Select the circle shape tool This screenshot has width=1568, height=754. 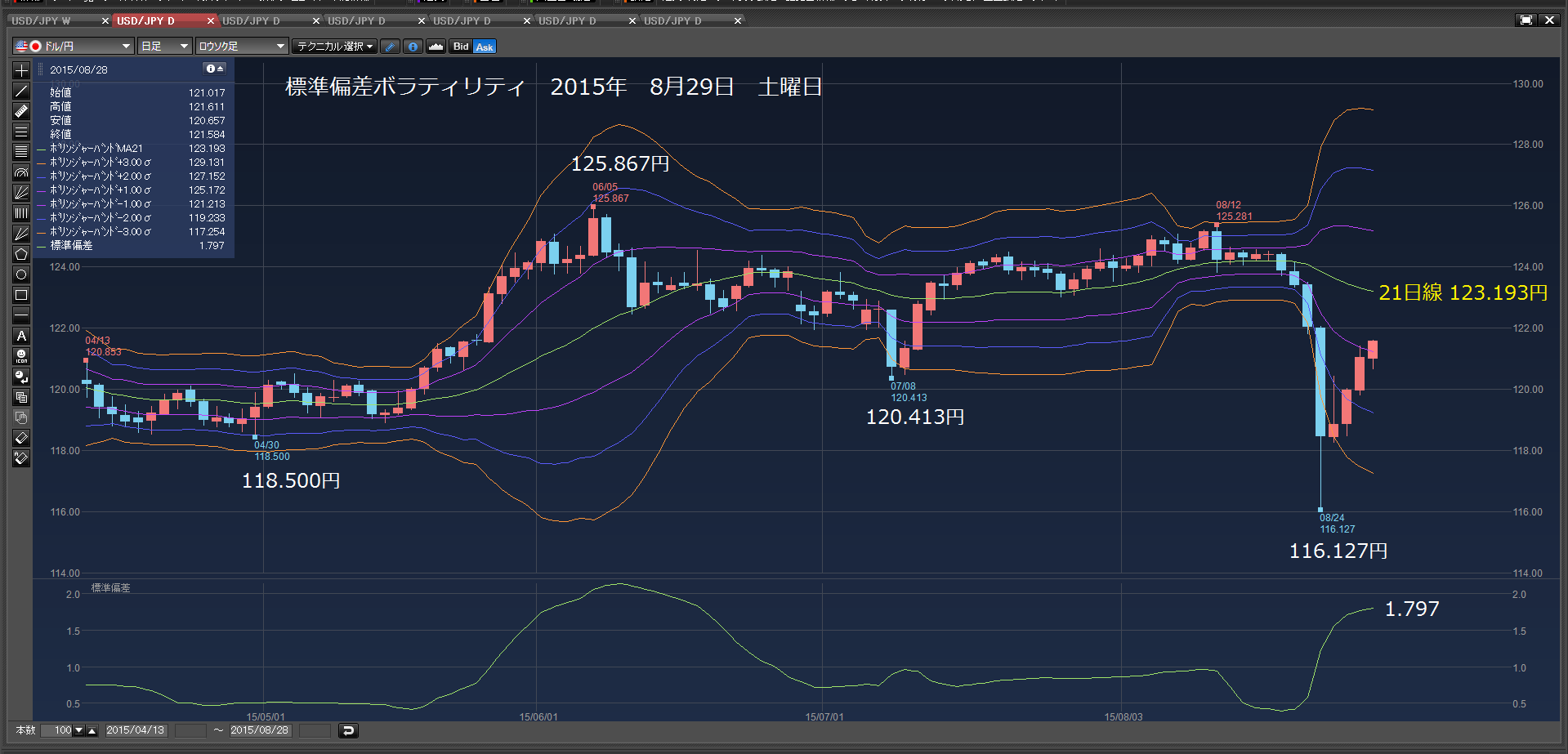coord(21,274)
